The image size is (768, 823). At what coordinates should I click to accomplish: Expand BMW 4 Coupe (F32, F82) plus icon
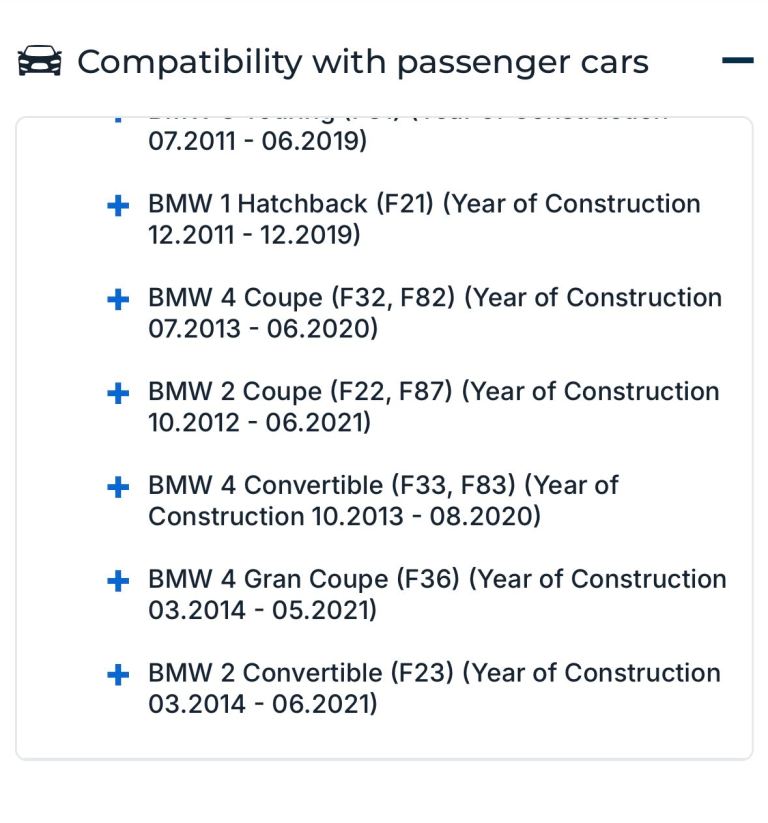pos(118,300)
